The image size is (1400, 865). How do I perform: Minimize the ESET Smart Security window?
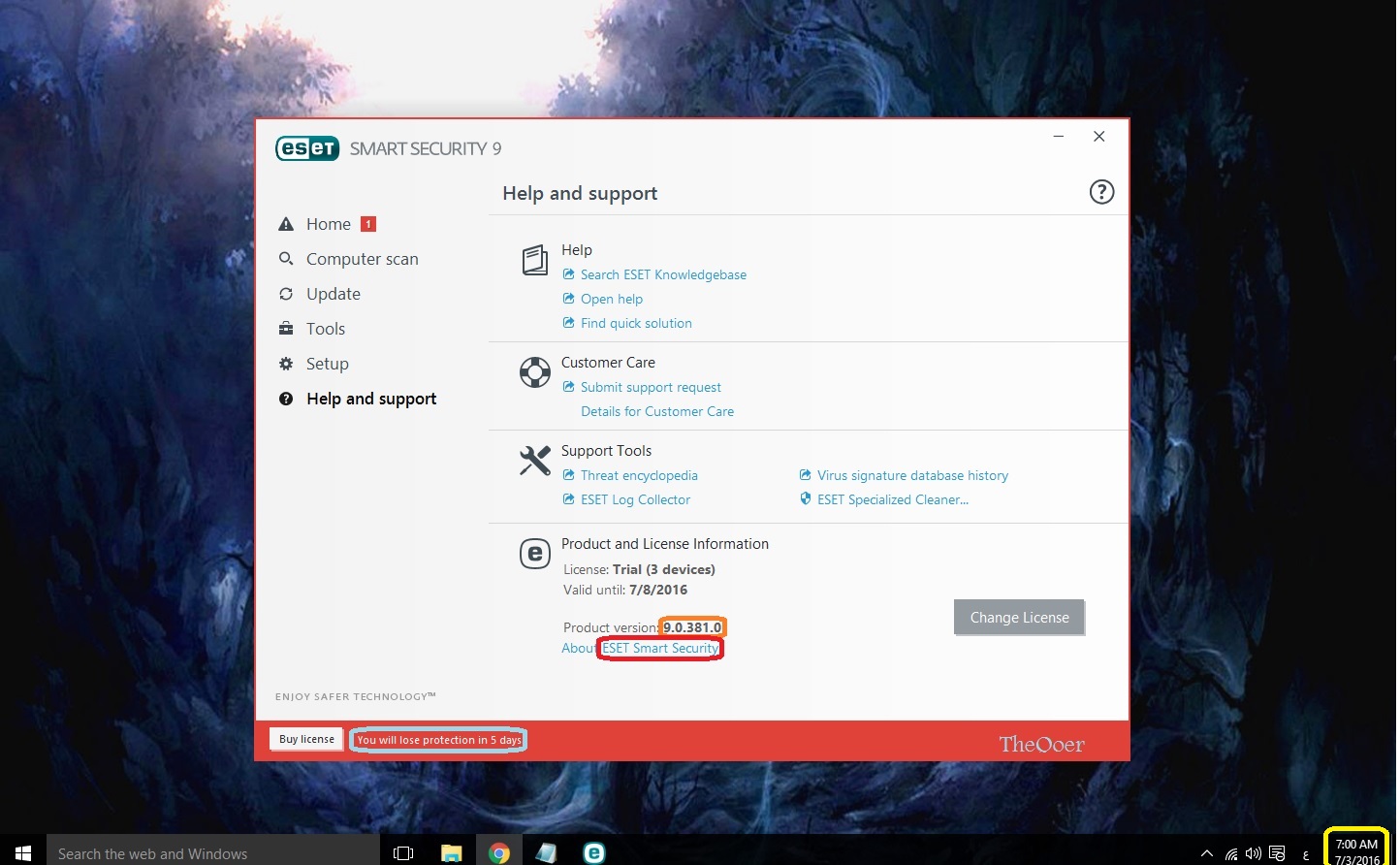tap(1059, 136)
